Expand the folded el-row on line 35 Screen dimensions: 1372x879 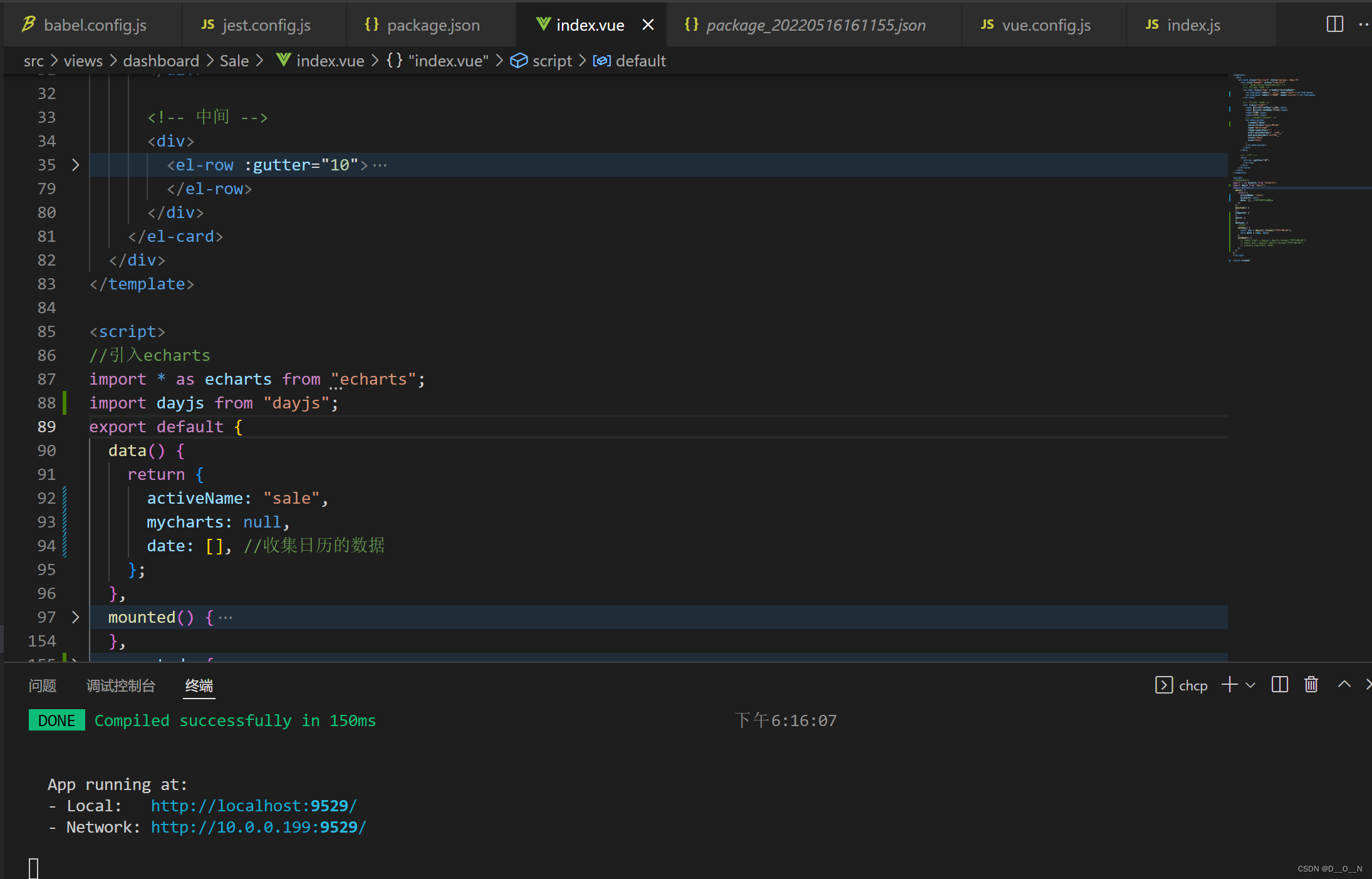(x=76, y=165)
